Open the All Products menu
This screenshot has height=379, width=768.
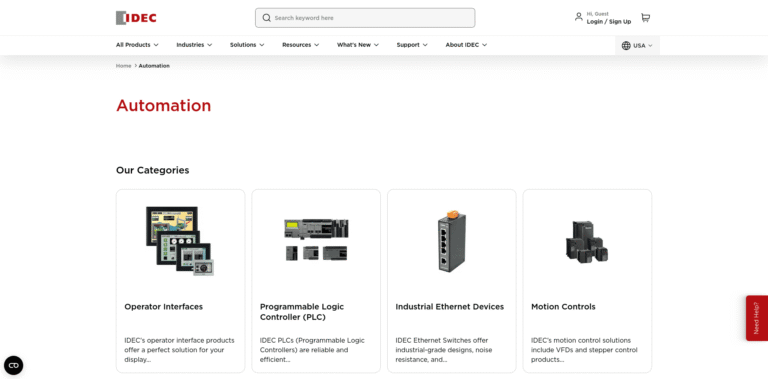(x=137, y=45)
